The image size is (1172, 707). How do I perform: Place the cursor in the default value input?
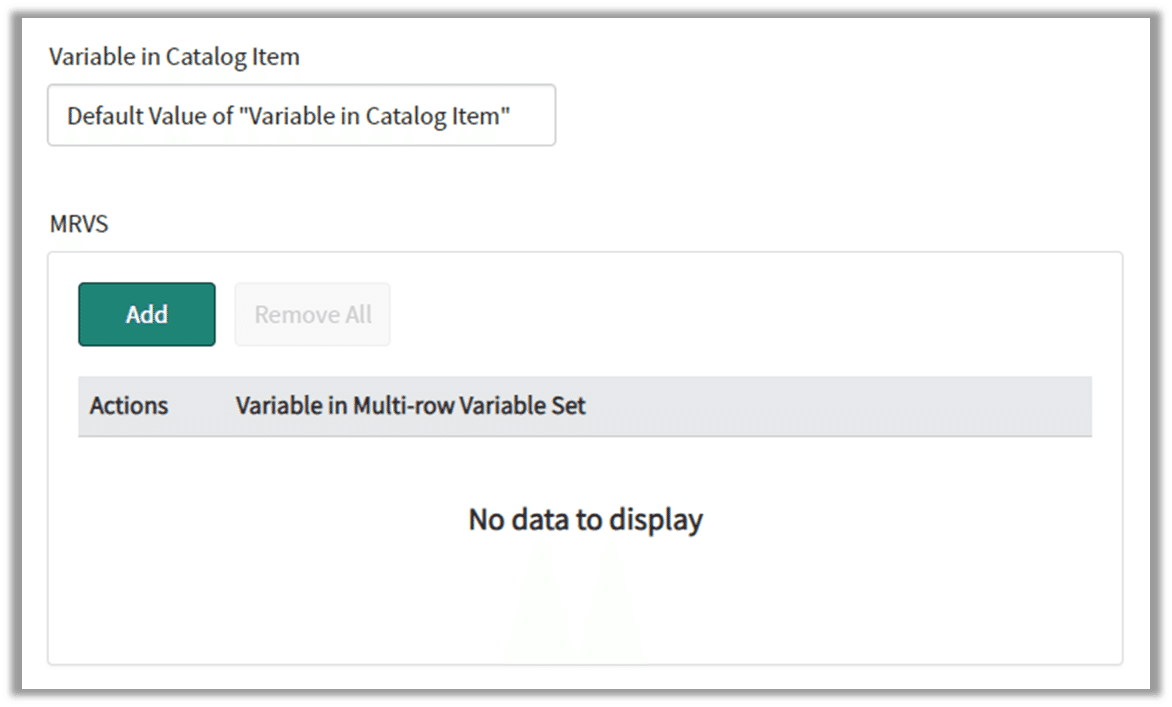tap(301, 116)
